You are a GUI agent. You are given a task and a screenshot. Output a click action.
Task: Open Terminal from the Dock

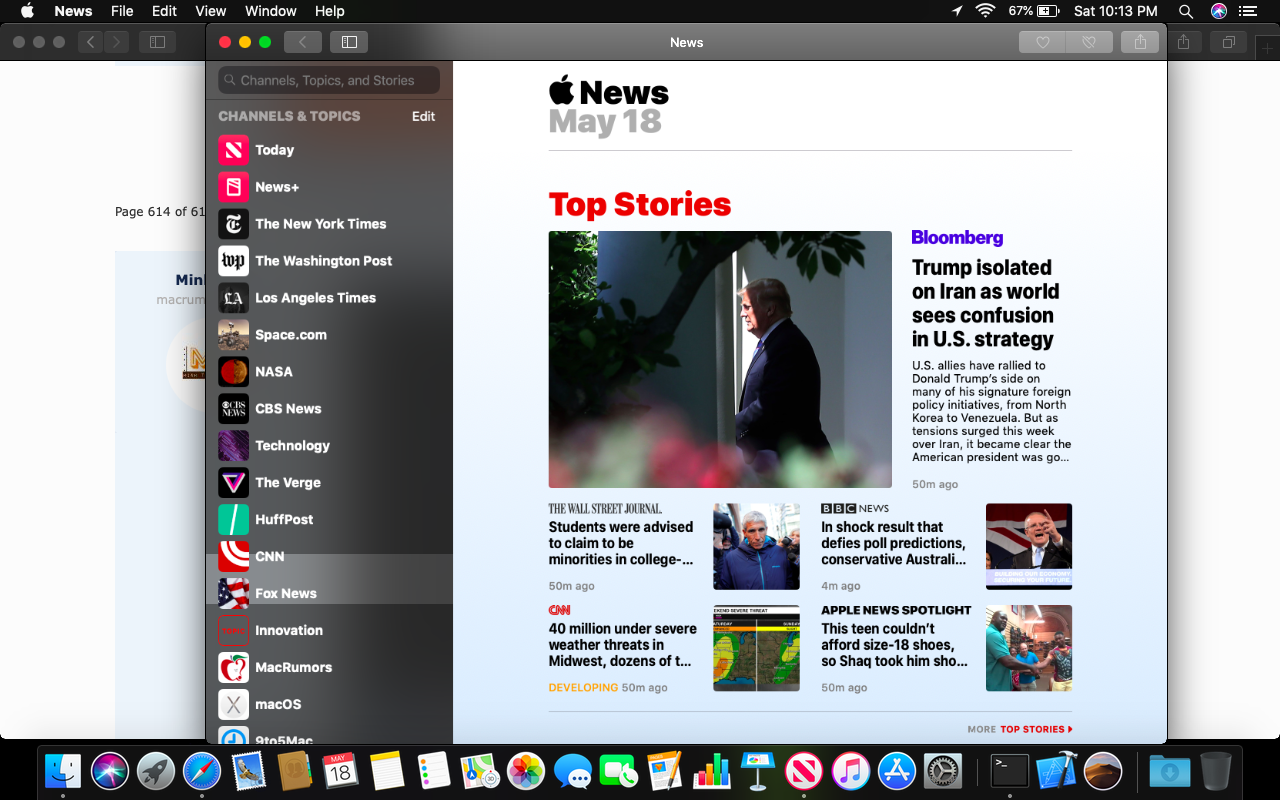click(1009, 771)
